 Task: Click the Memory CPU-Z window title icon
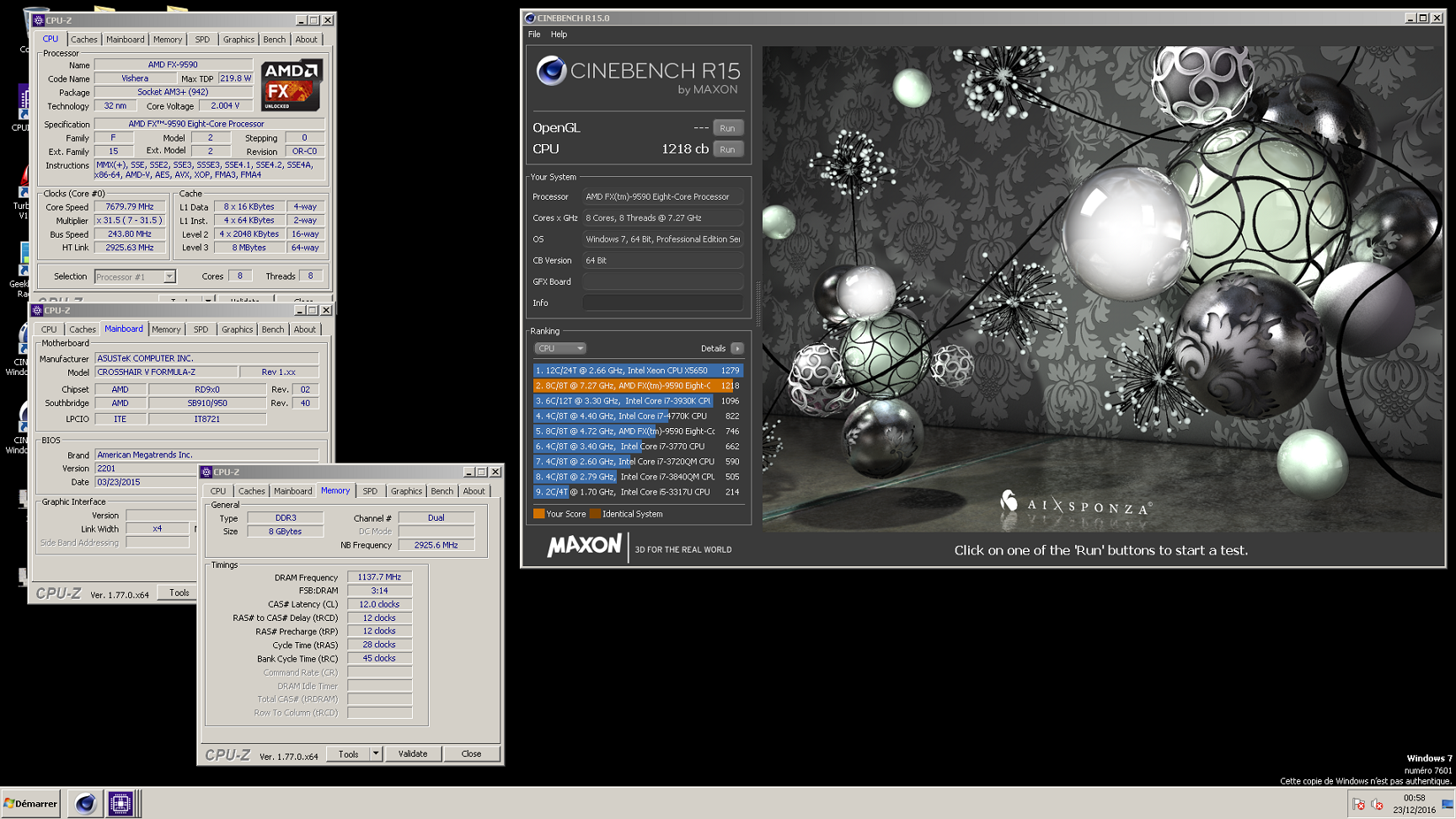click(206, 472)
